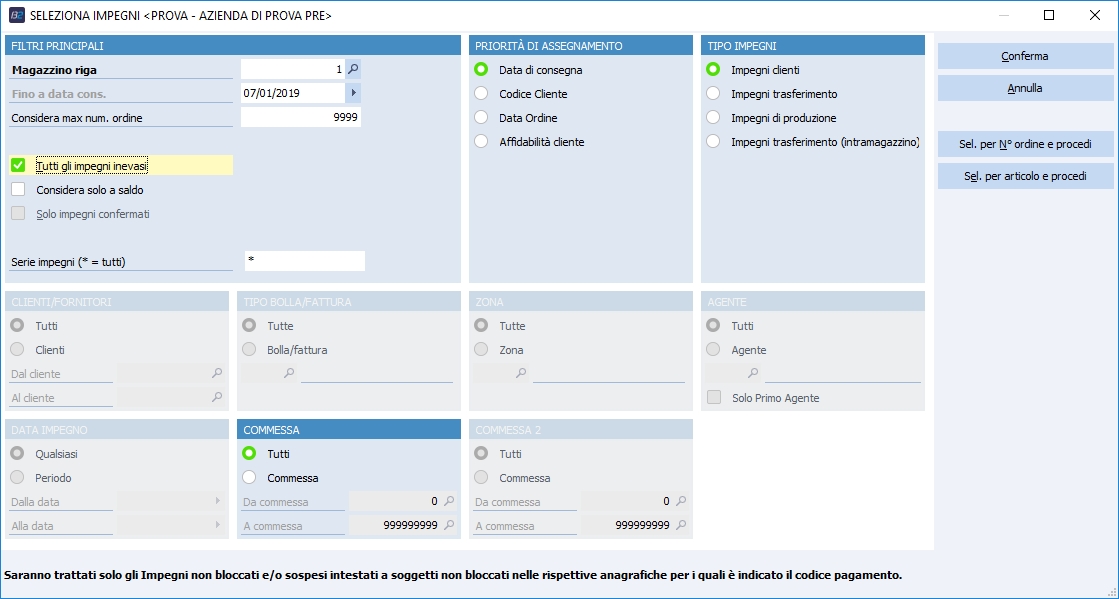Viewport: 1119px width, 599px height.
Task: Choose Impegni di produzione radio option
Action: 713,118
